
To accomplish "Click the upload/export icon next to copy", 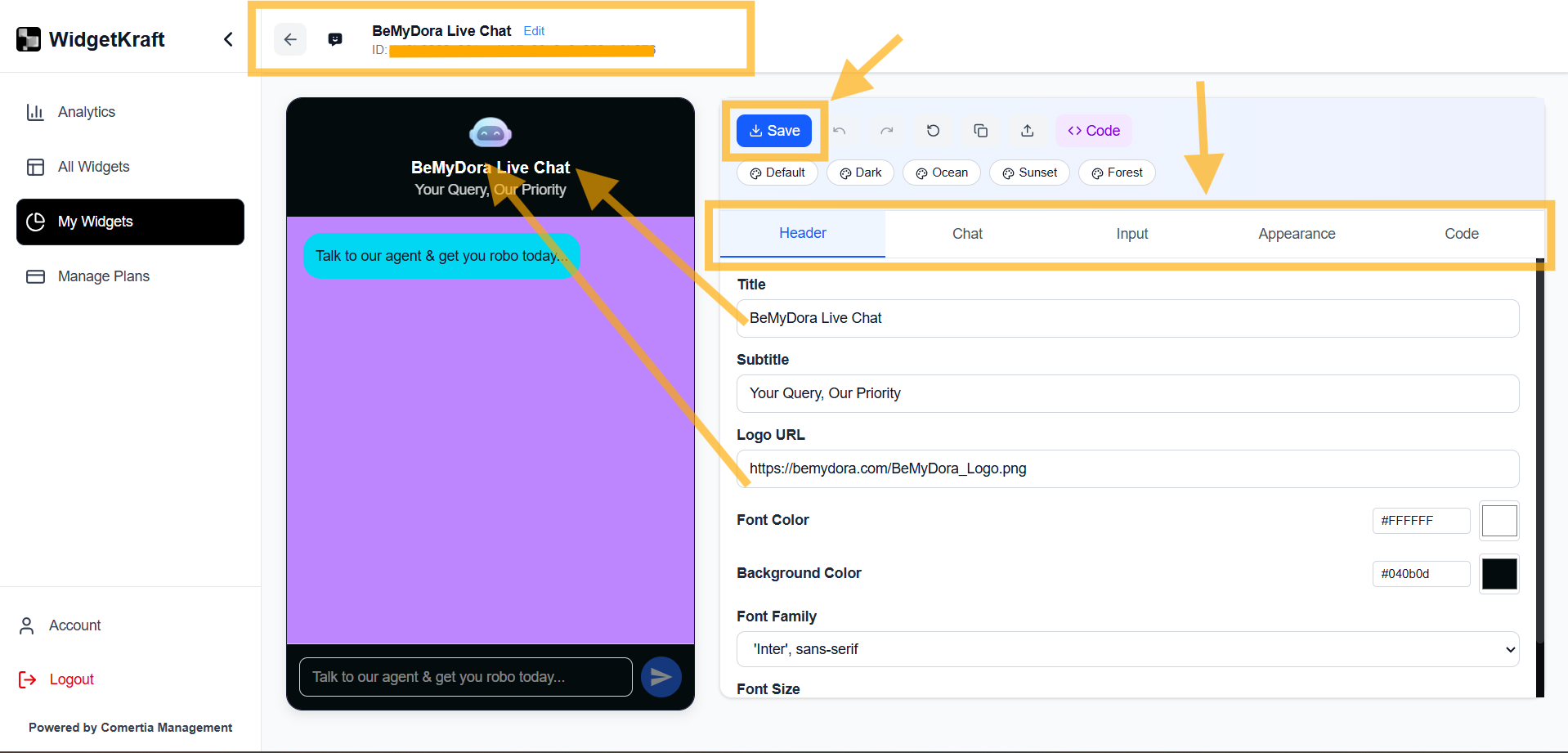I will click(x=1027, y=130).
